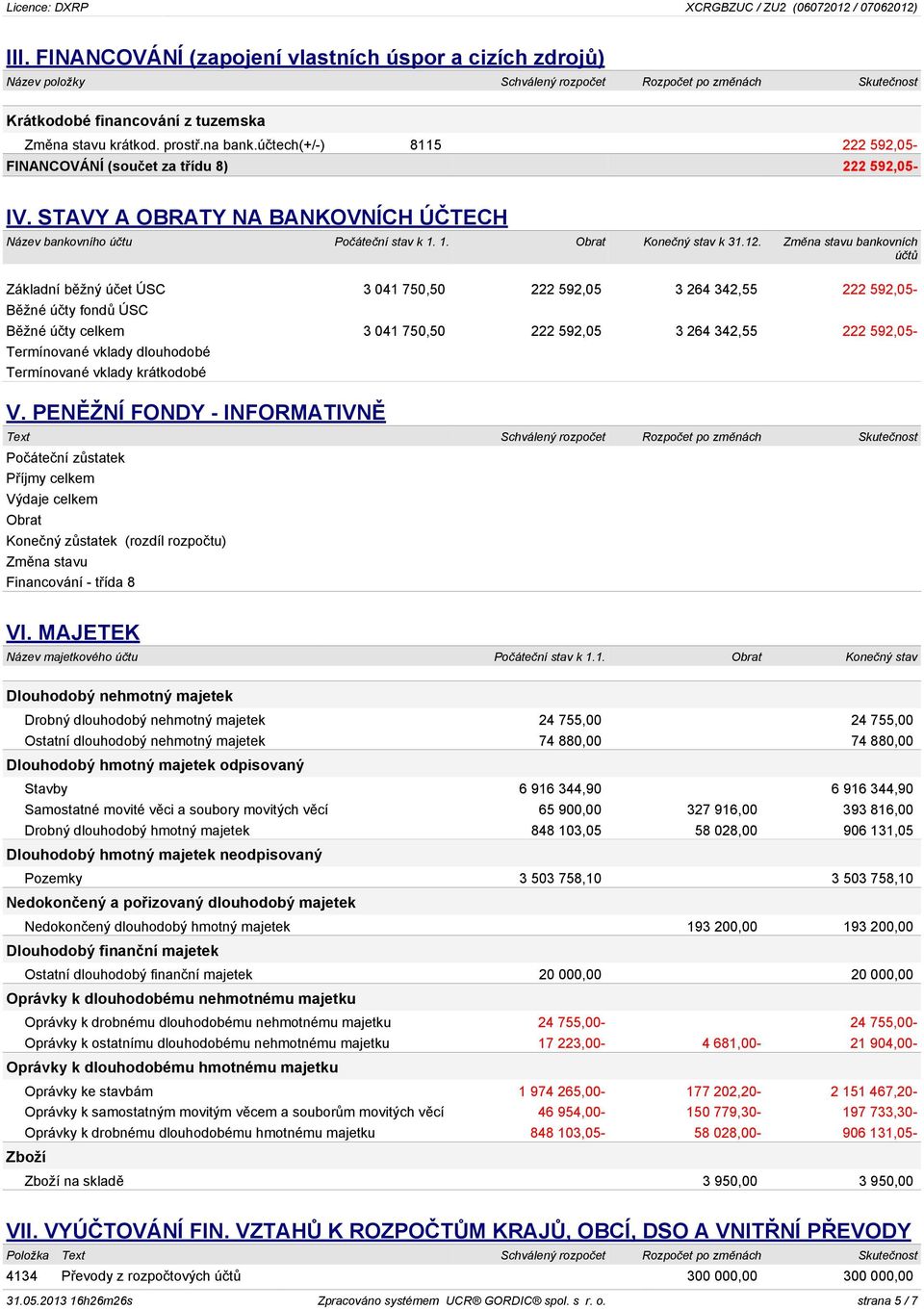The height and width of the screenshot is (1309, 924).
Task: Click the footer timestamp '31.05.2013 16h26m26s'
Action: click(x=69, y=1300)
